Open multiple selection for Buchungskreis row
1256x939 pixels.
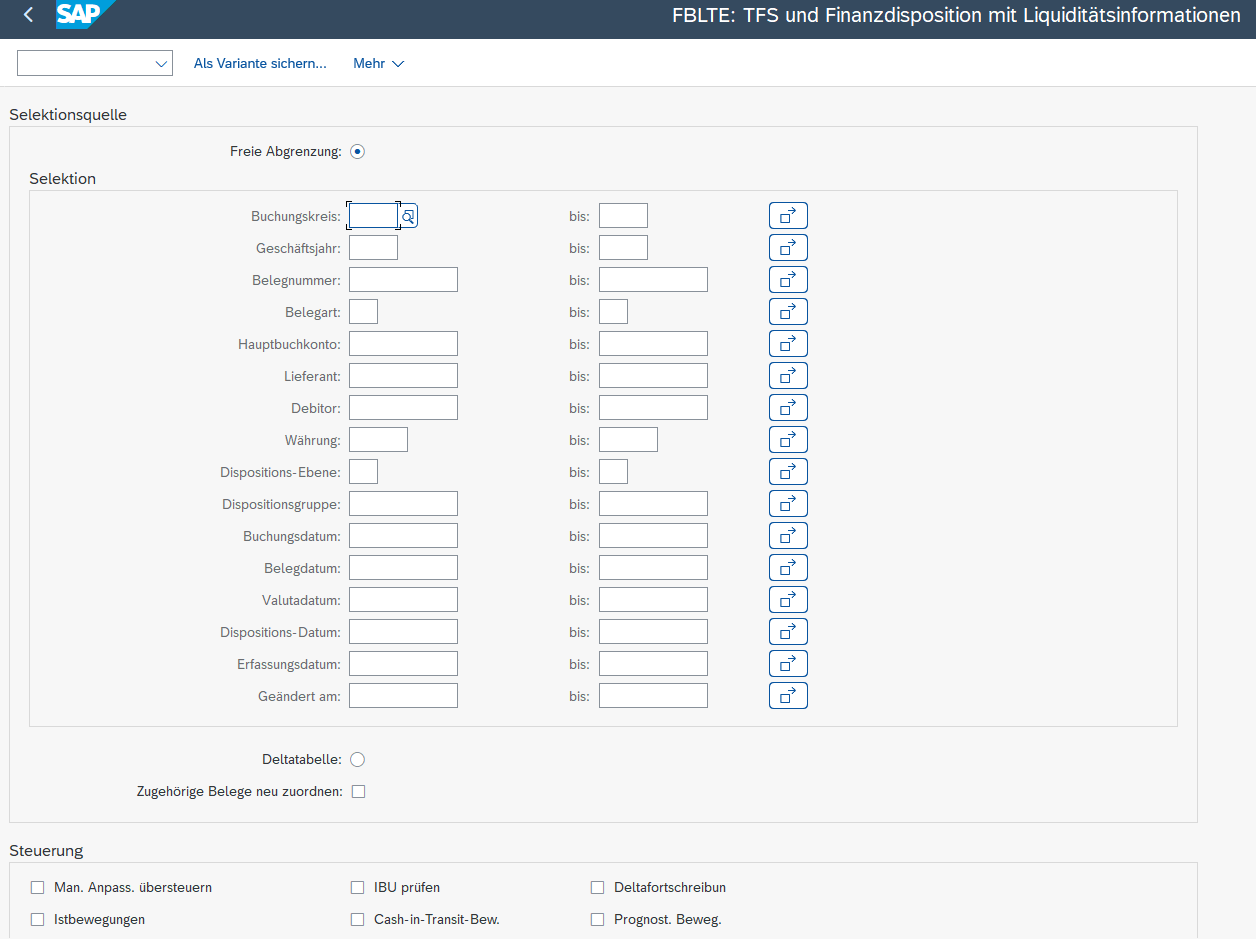[788, 216]
